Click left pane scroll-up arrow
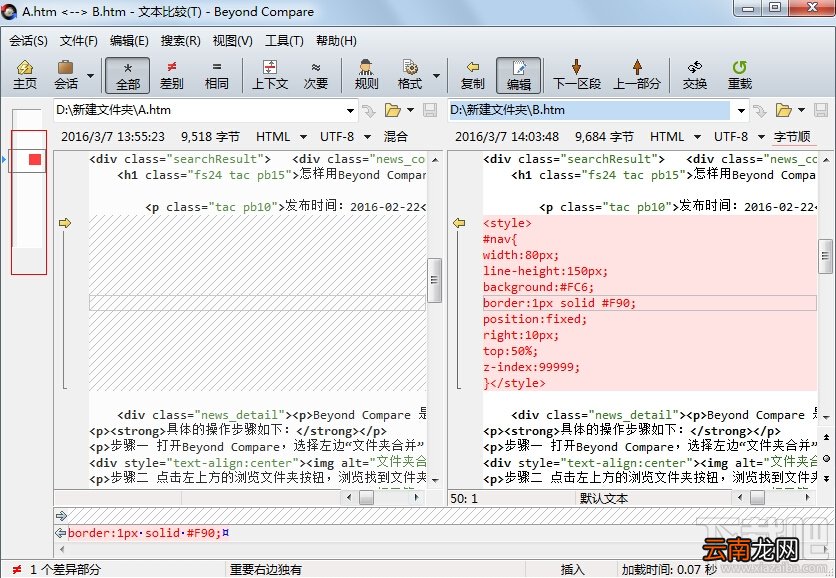Screen dimensions: 836x578 (435, 159)
